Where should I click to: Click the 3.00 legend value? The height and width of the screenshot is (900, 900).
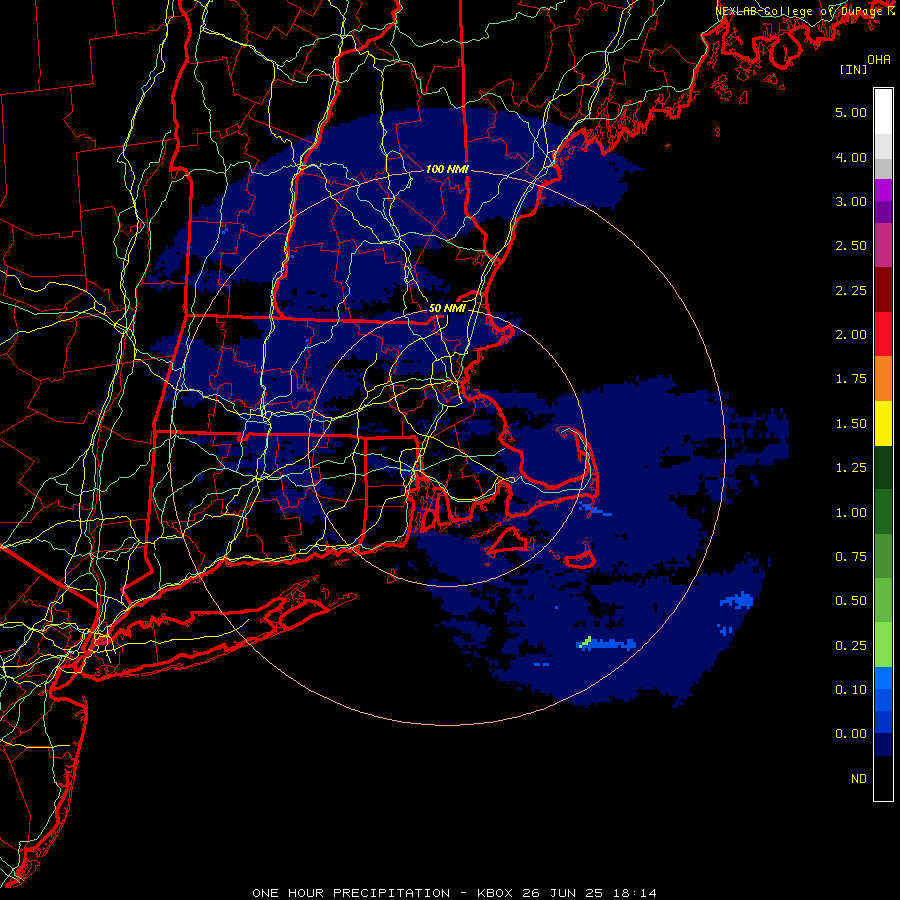851,201
